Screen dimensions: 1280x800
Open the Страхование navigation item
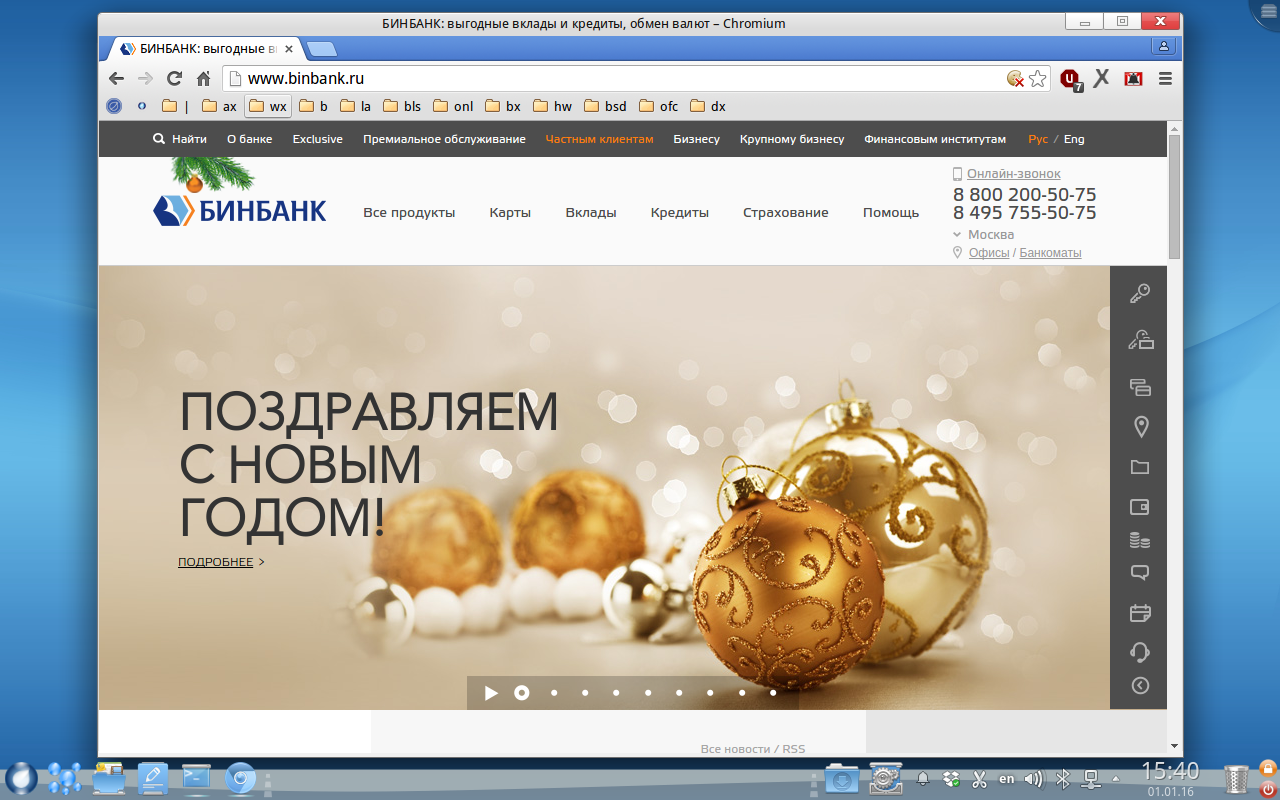coord(786,212)
